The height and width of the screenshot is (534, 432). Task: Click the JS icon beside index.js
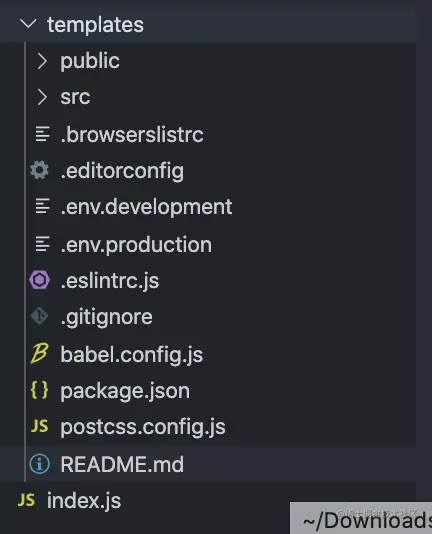26,500
